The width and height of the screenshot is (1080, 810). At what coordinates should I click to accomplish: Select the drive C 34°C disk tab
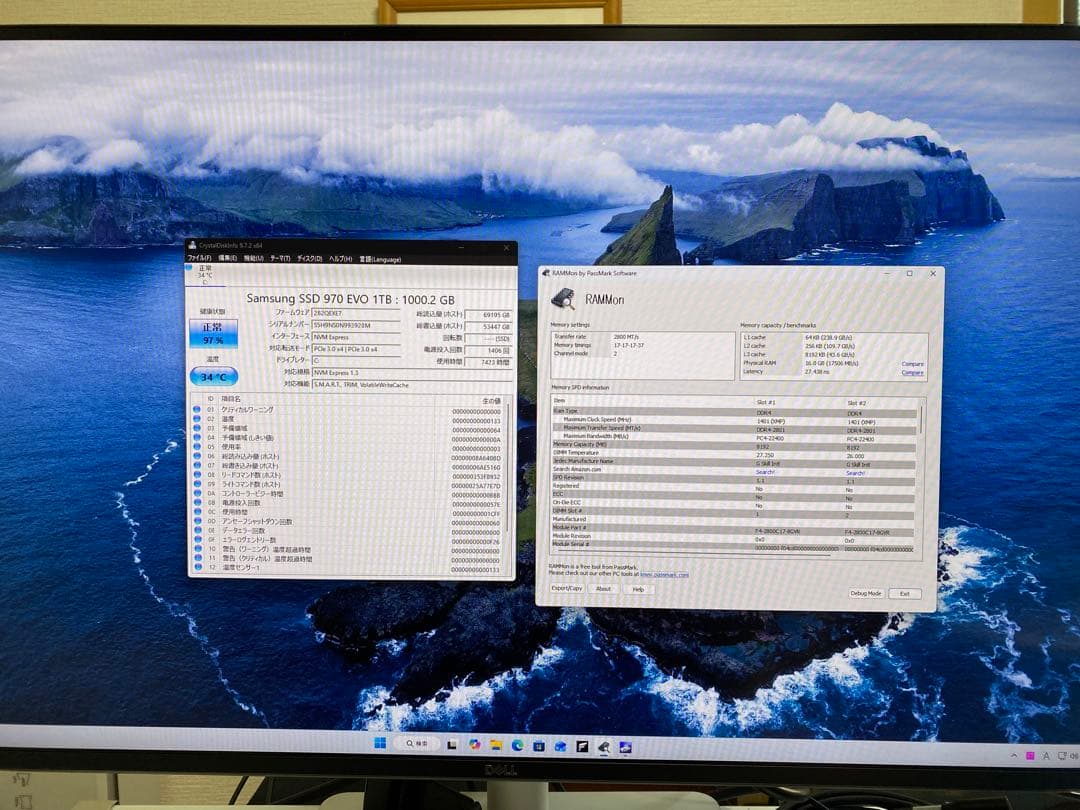pyautogui.click(x=204, y=274)
